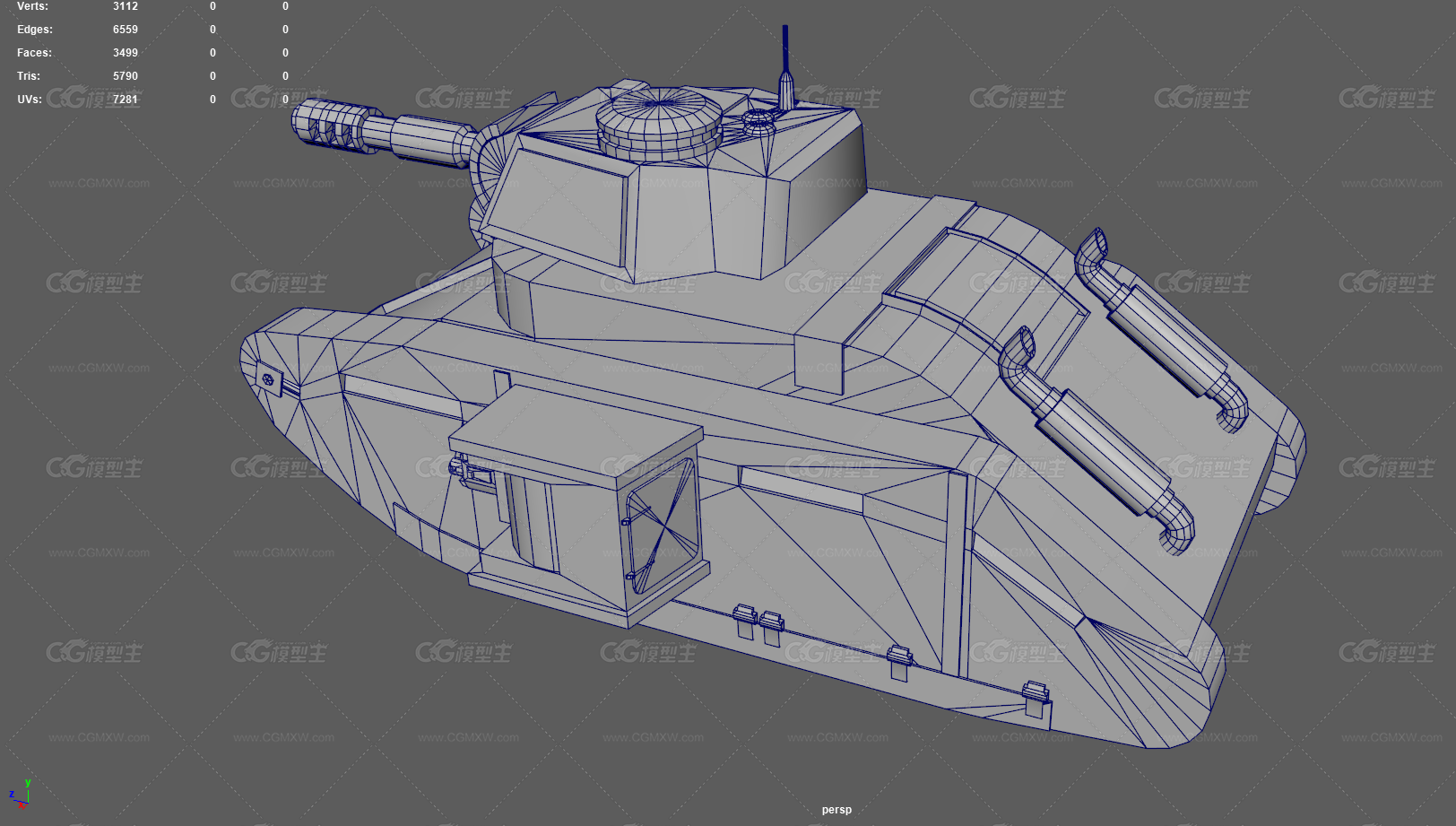Select the UV count value 7281
Screen dimensions: 1456x826
coord(126,100)
